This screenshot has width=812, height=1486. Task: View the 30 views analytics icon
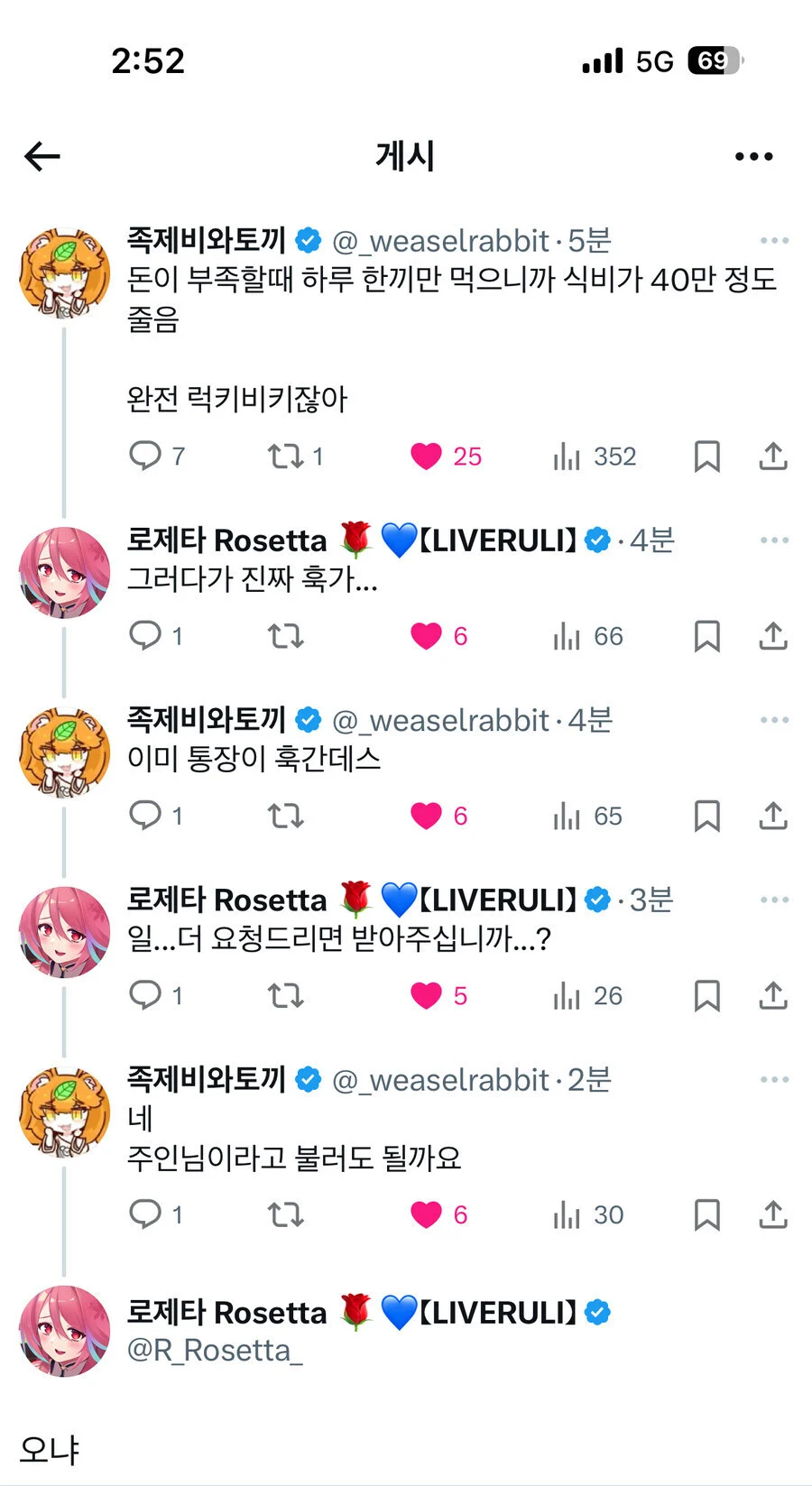pyautogui.click(x=587, y=1214)
